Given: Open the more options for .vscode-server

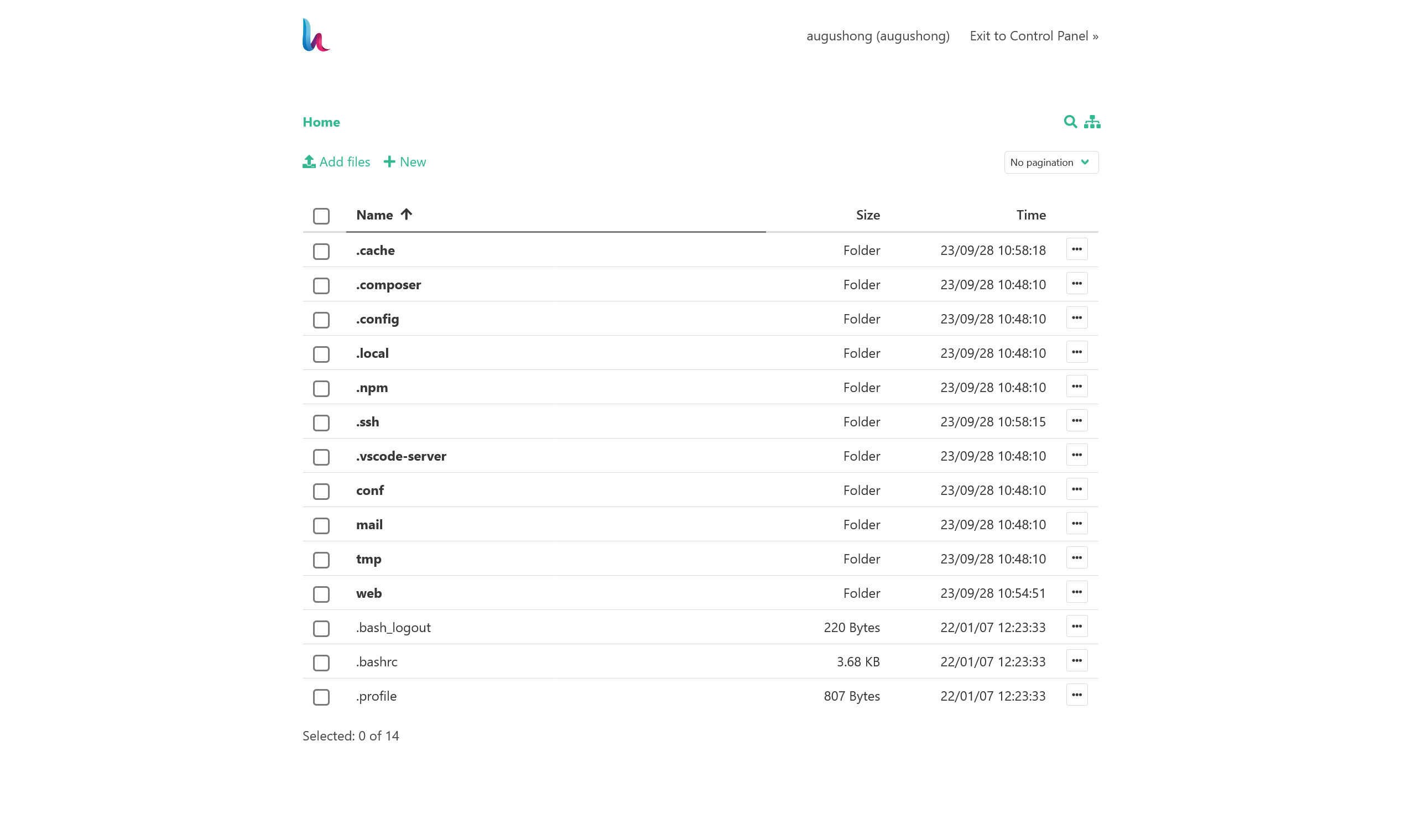Looking at the screenshot, I should [x=1076, y=455].
